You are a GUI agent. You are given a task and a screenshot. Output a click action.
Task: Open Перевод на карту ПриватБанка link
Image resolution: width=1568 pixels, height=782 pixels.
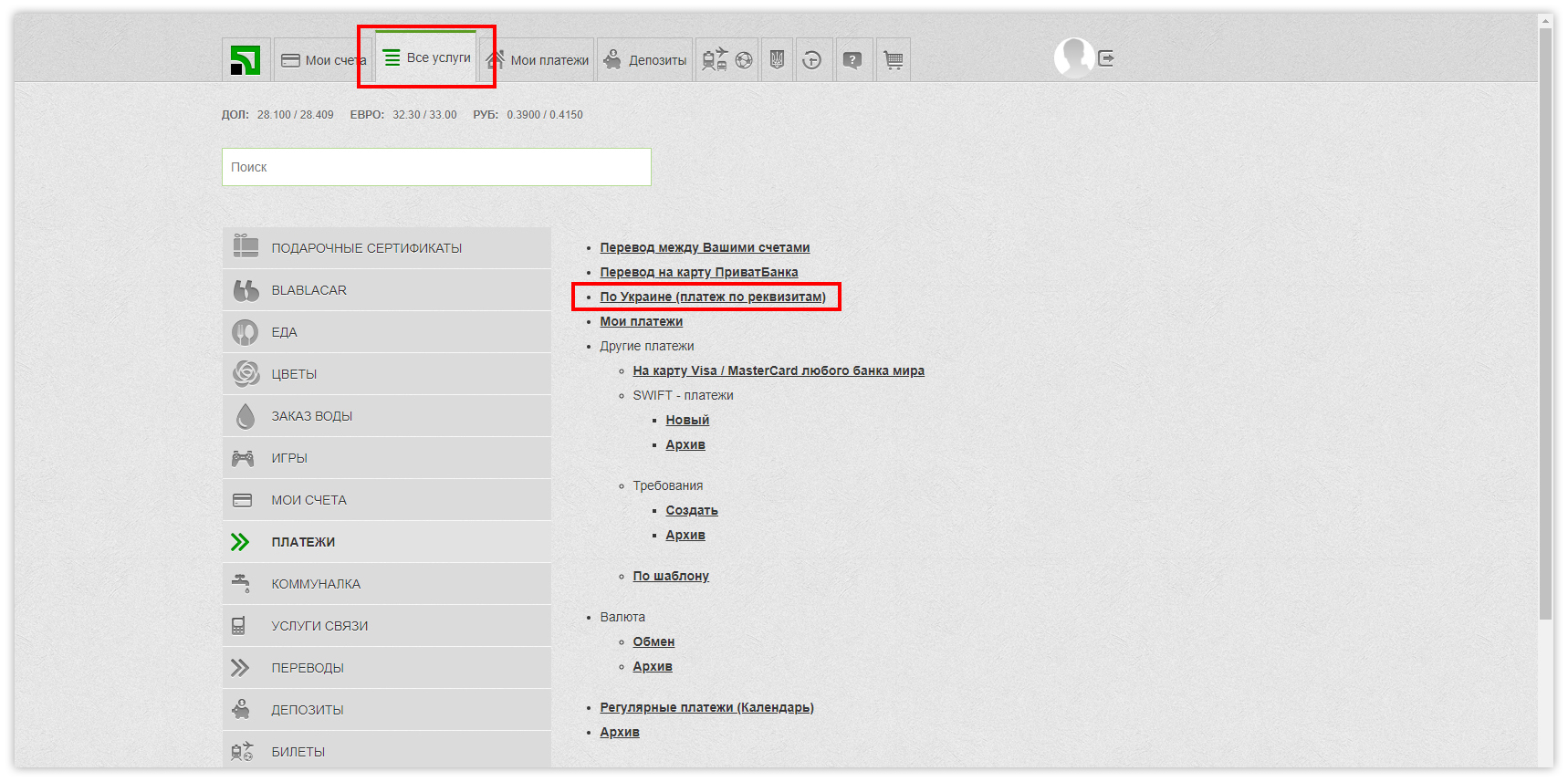[x=698, y=272]
